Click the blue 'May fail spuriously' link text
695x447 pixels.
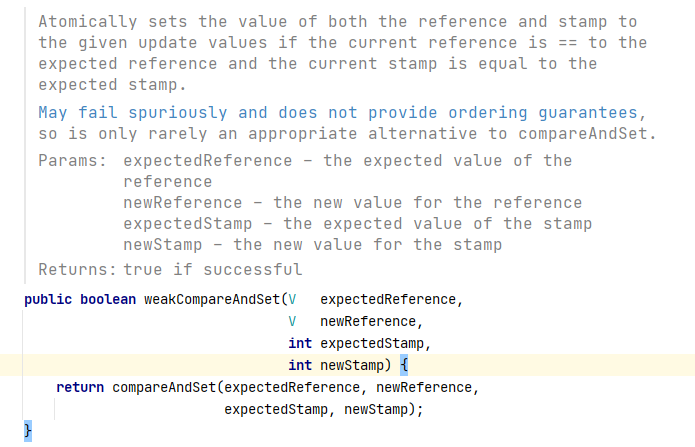pyautogui.click(x=133, y=112)
